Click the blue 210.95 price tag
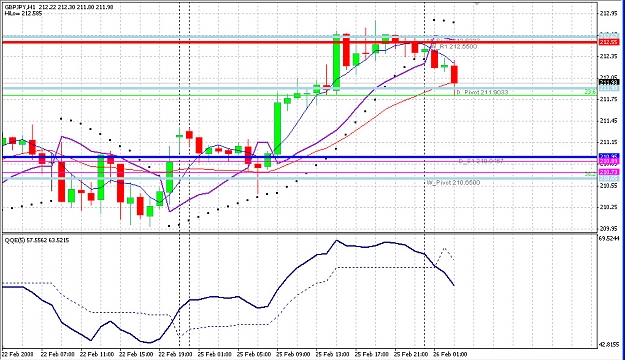 point(608,156)
